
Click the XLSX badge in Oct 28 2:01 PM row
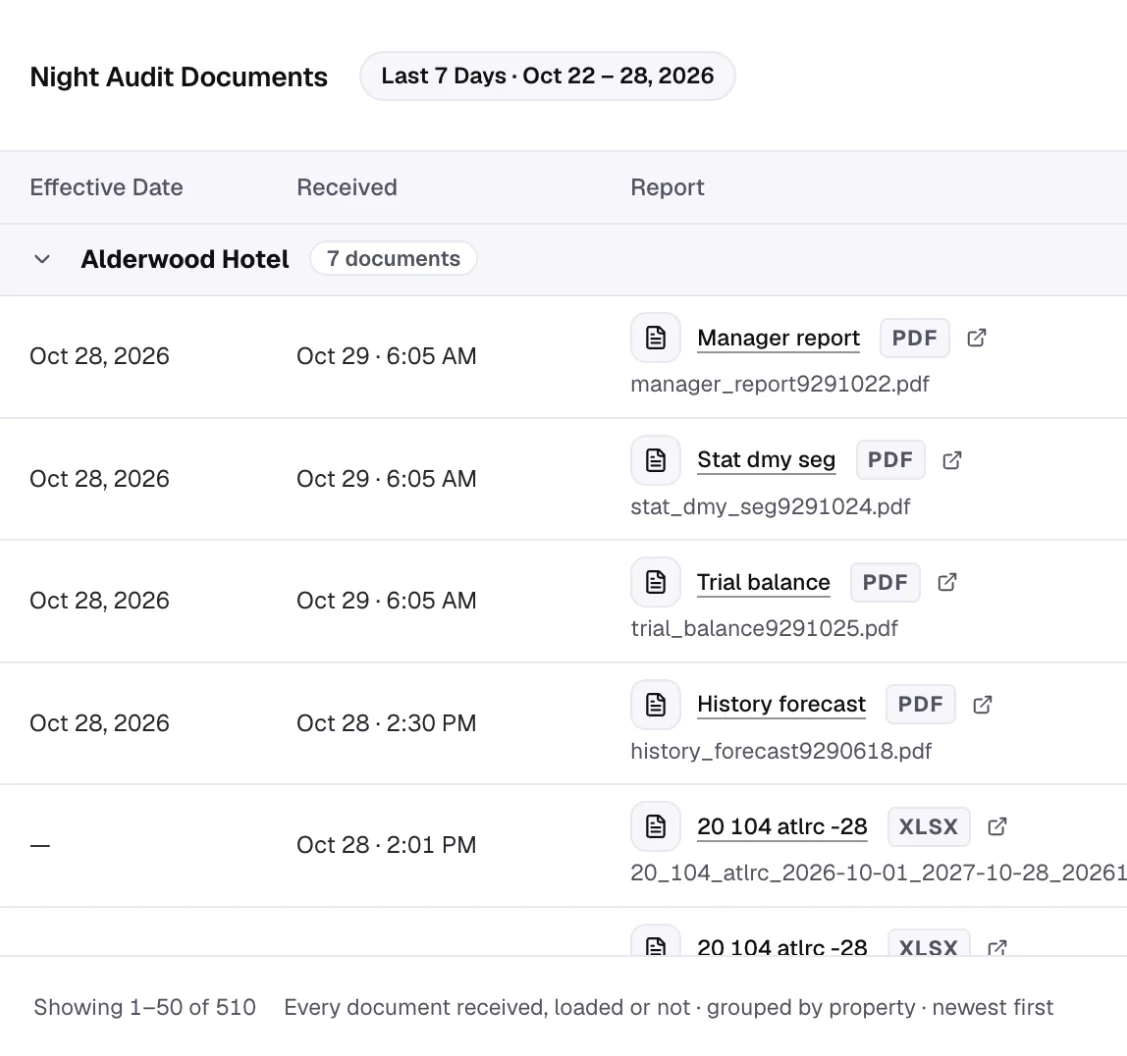[929, 827]
